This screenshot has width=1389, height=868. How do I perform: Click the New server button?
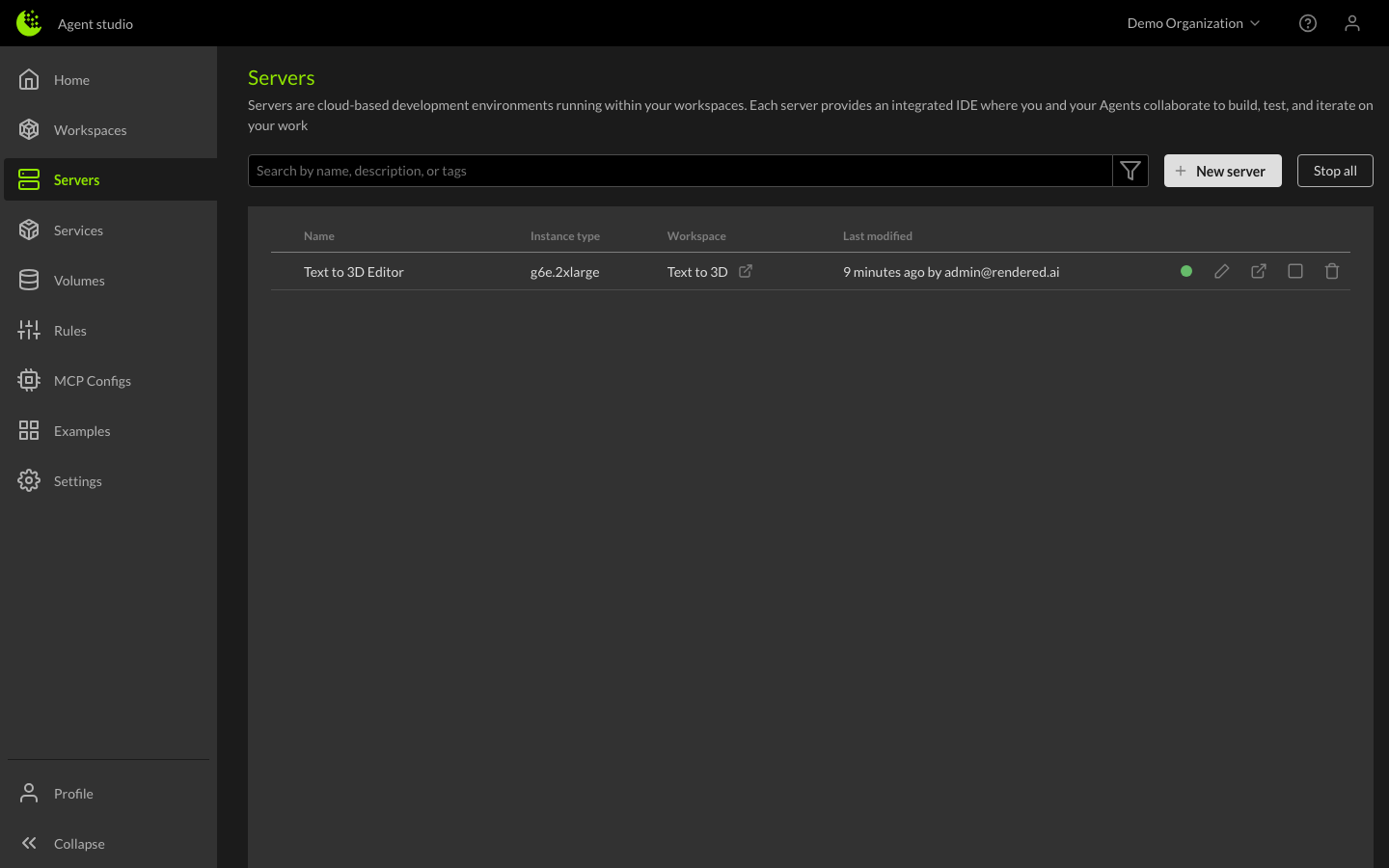click(x=1222, y=171)
